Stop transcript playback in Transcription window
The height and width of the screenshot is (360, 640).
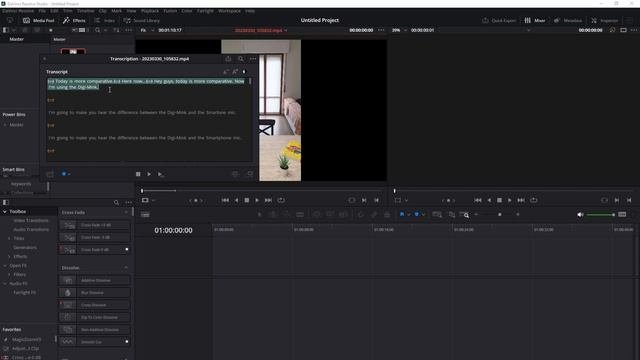click(x=138, y=174)
